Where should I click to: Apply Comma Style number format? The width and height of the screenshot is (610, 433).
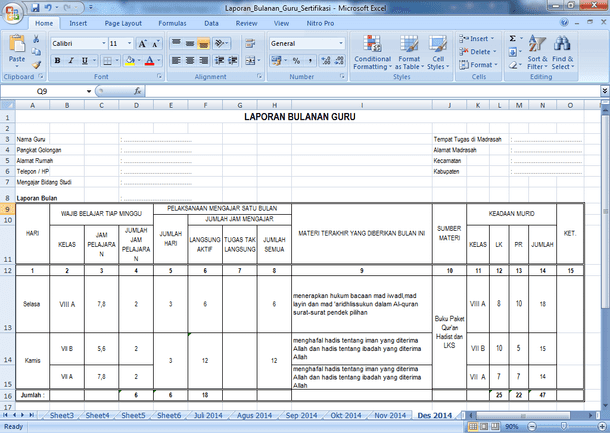(x=310, y=61)
